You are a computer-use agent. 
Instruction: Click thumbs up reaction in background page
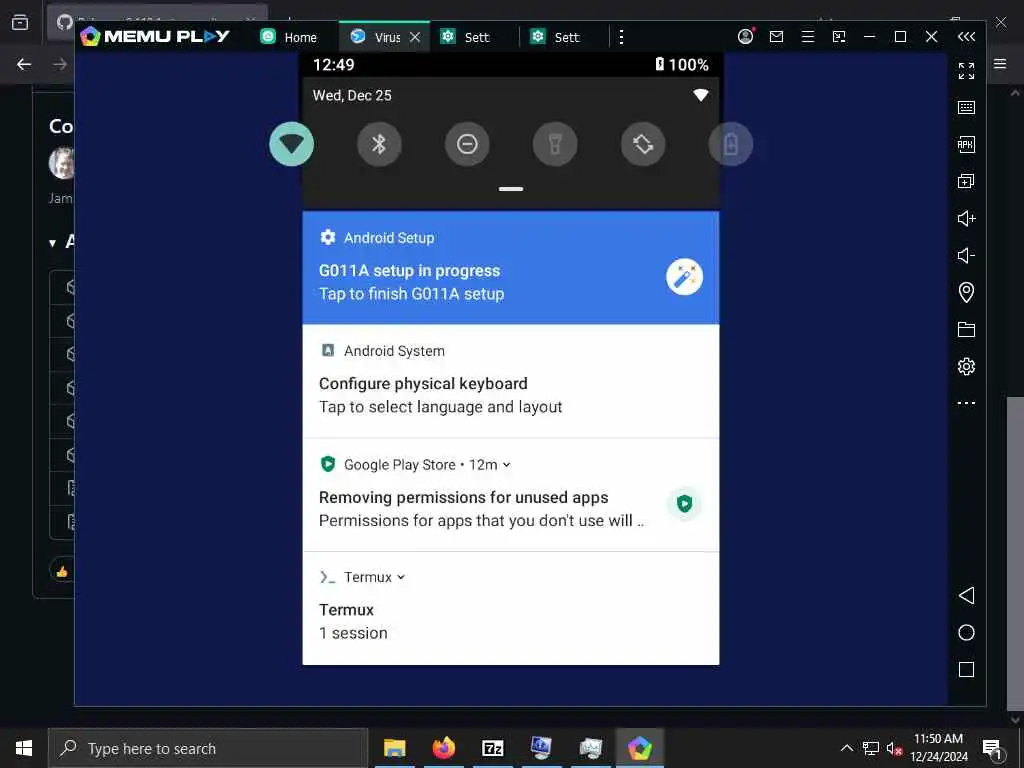[62, 572]
